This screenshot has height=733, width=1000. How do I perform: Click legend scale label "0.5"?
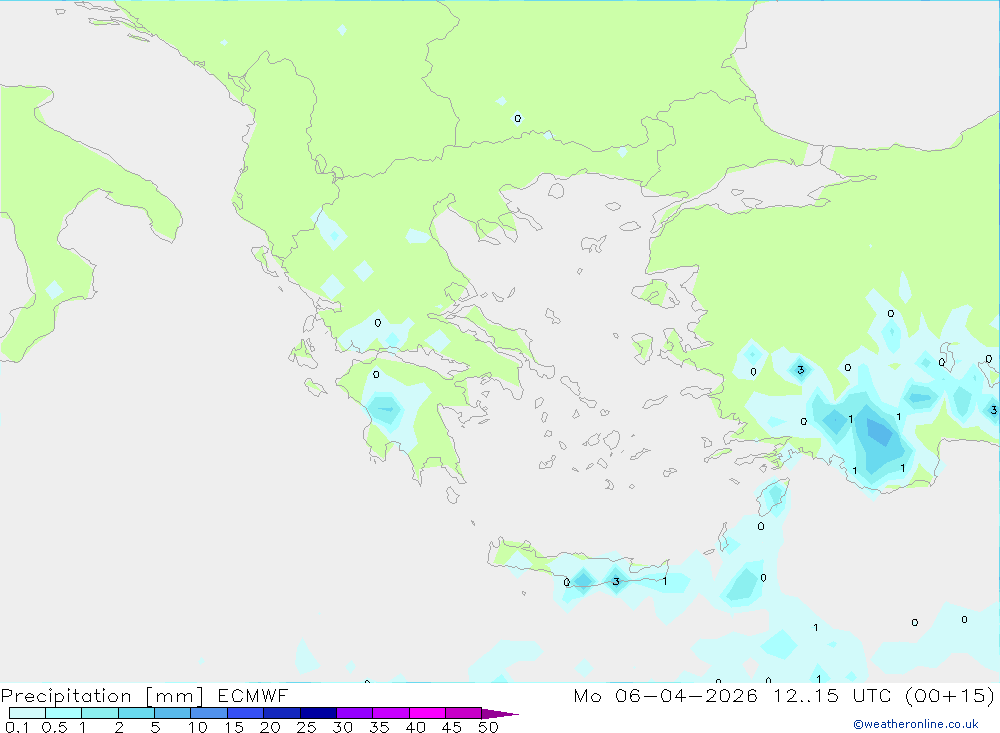pos(54,727)
